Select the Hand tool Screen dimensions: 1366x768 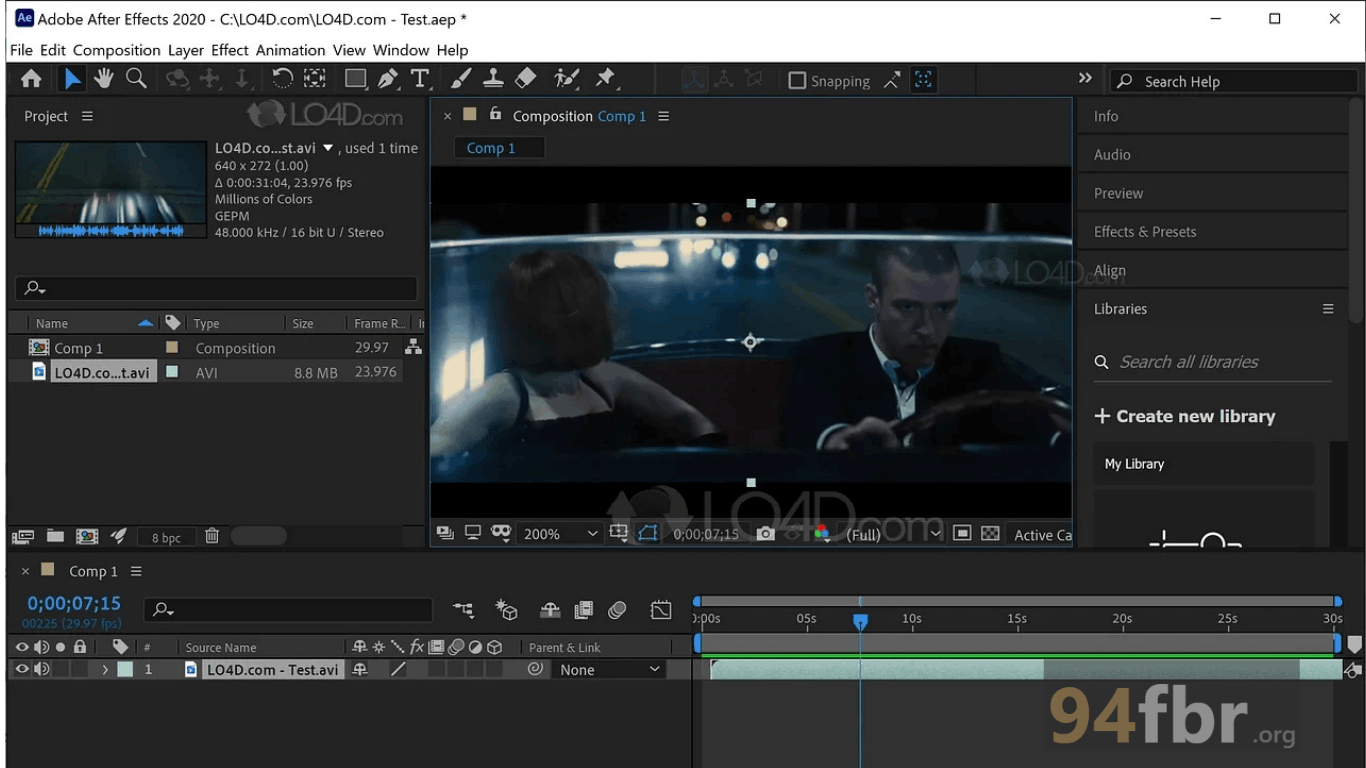103,79
